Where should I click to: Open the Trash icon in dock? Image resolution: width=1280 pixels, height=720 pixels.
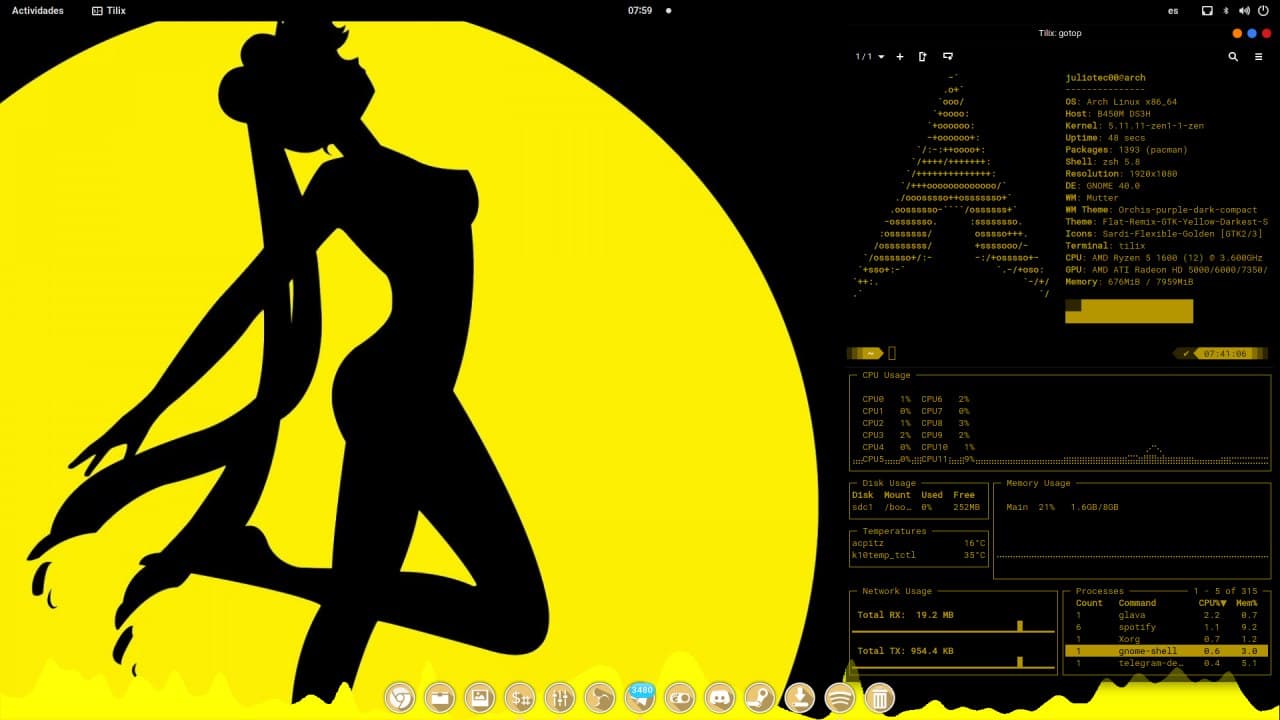coord(879,697)
